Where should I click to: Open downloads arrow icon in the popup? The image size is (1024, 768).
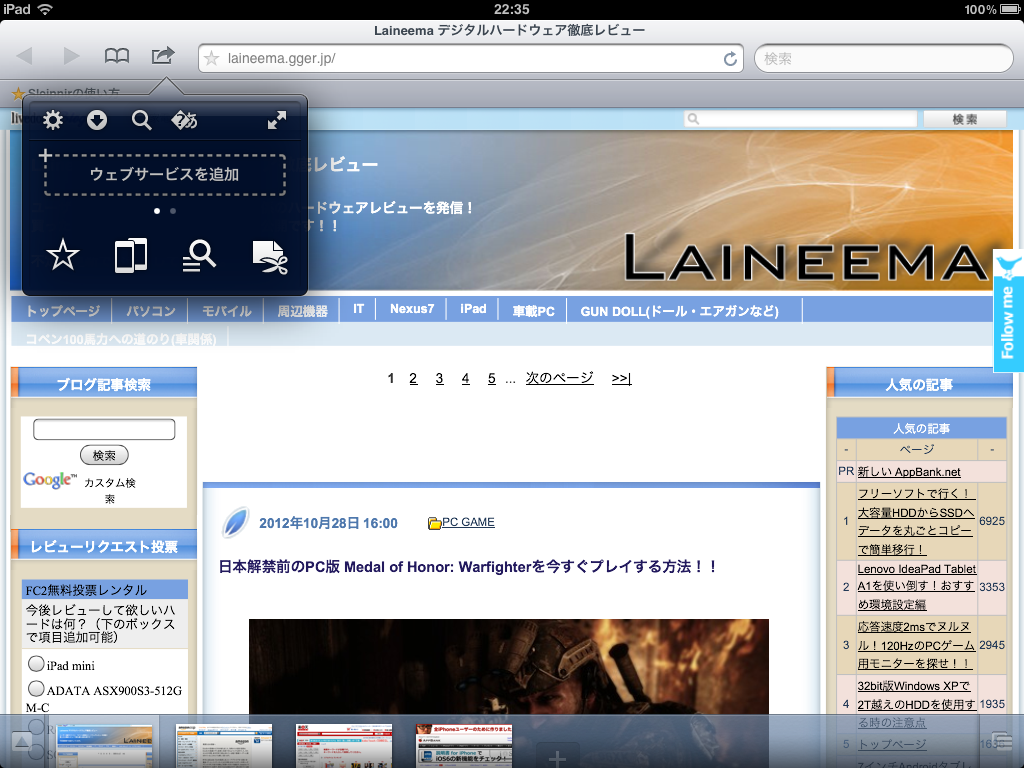97,120
